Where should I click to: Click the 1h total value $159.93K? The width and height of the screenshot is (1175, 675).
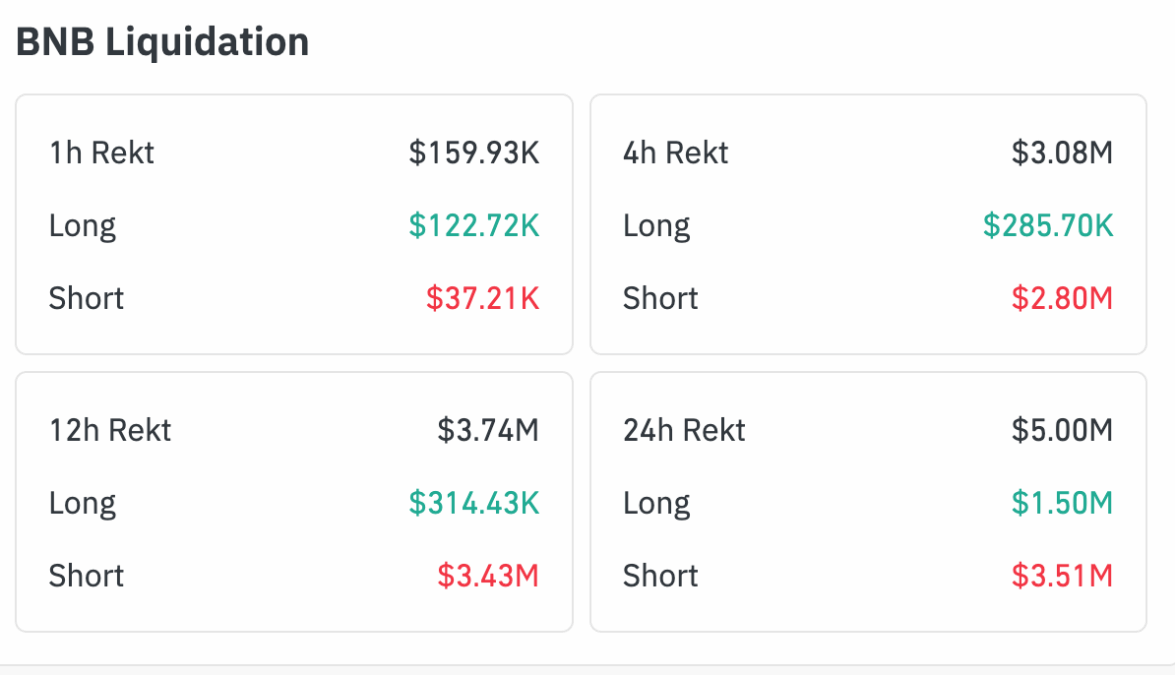point(474,153)
